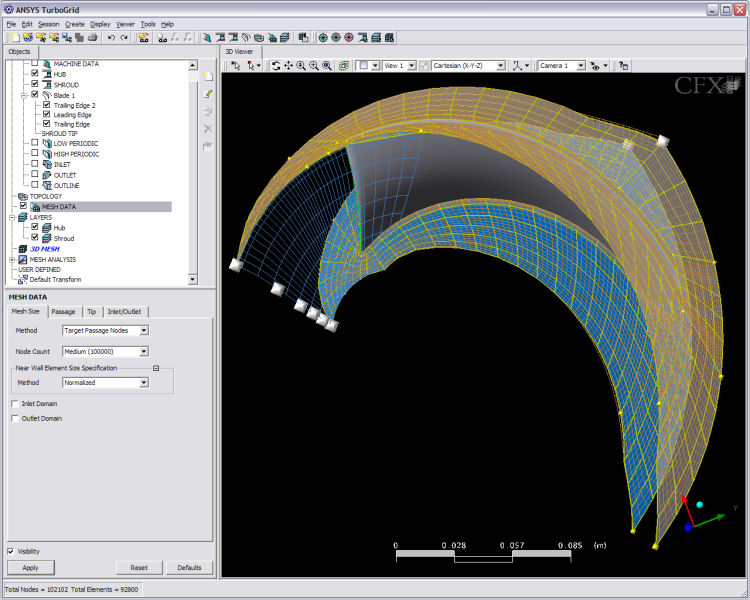Check the Inlet Domain option
The width and height of the screenshot is (750, 600).
click(15, 404)
